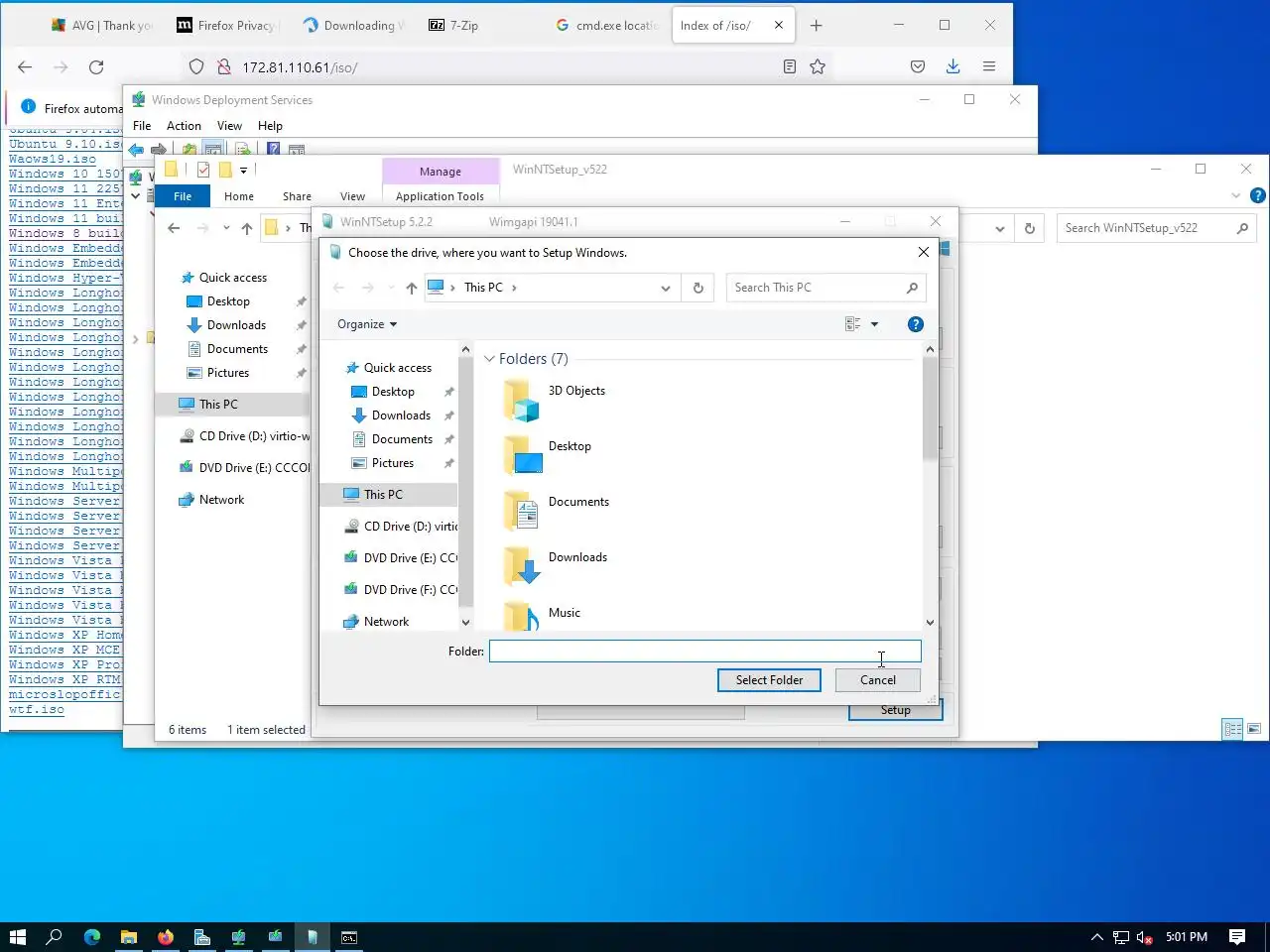The height and width of the screenshot is (952, 1270).
Task: Select Quick access in dialog tree
Action: (x=398, y=368)
